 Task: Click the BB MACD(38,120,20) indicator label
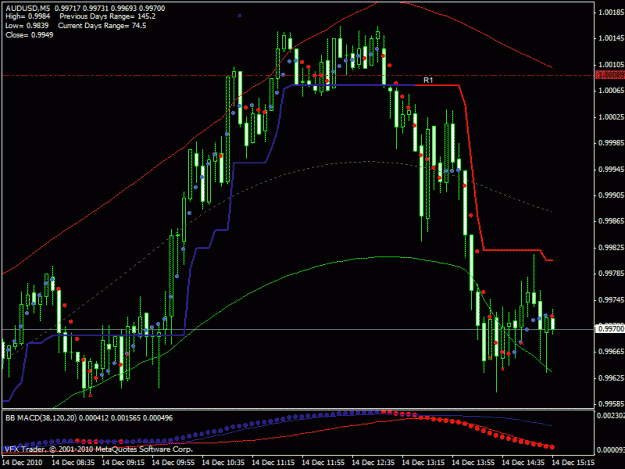41,418
